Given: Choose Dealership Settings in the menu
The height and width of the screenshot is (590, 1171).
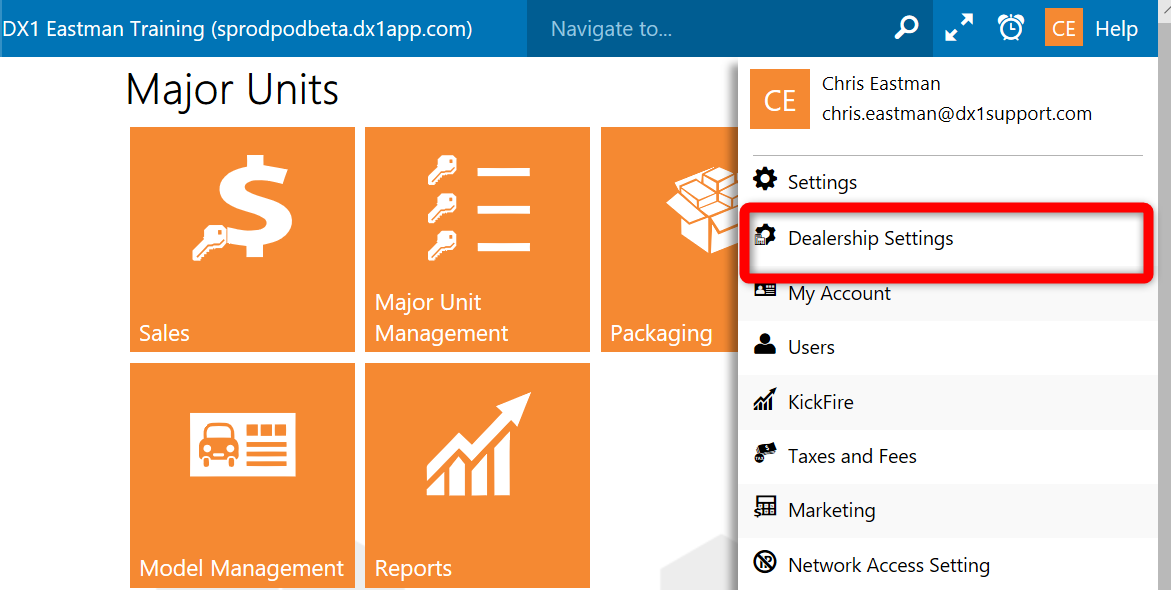Looking at the screenshot, I should tap(947, 239).
